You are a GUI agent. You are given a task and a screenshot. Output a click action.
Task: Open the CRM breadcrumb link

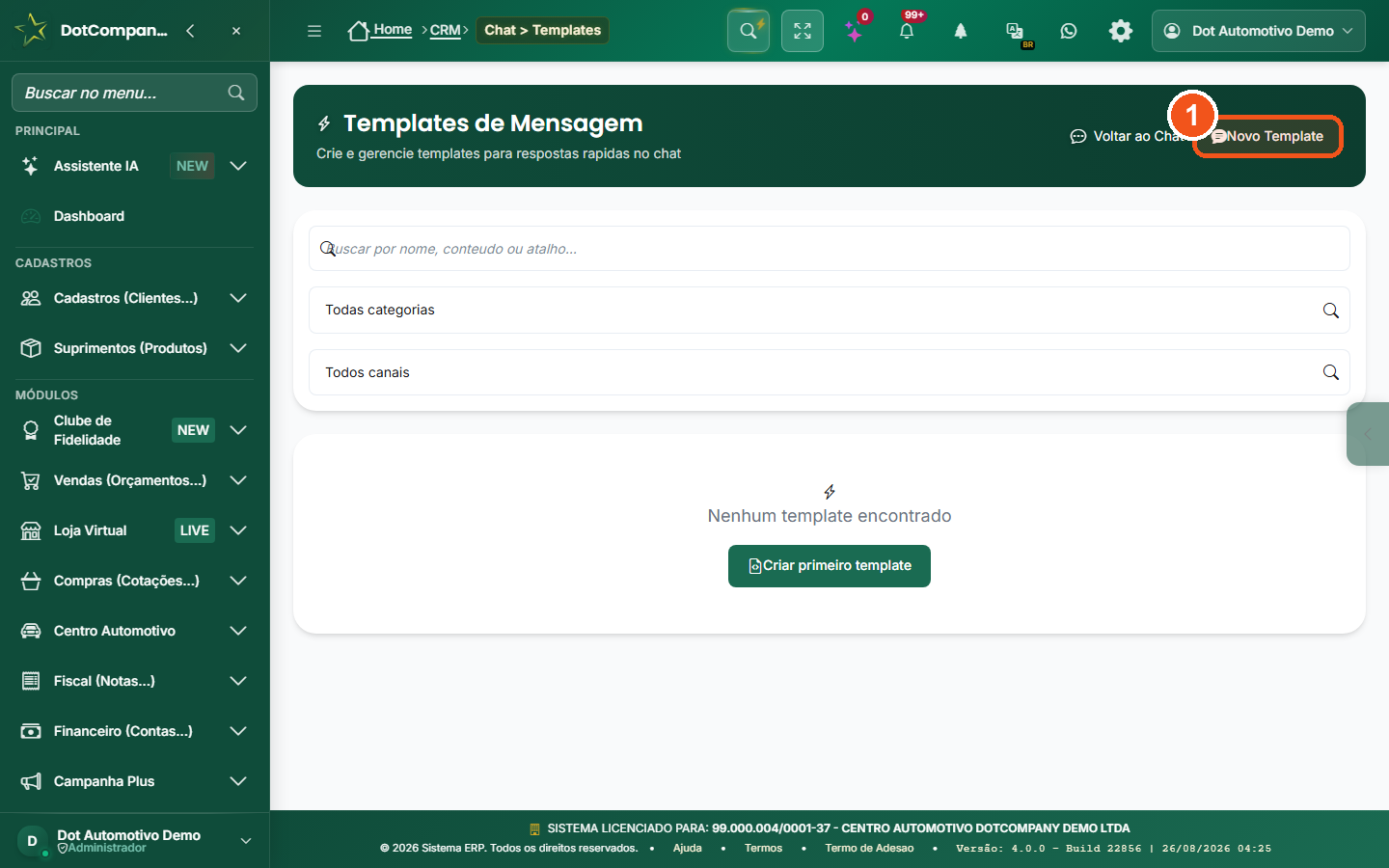(445, 30)
